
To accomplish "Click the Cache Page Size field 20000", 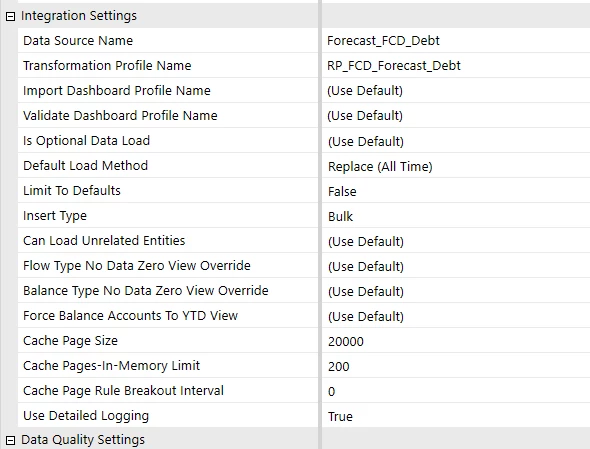I will 456,341.
